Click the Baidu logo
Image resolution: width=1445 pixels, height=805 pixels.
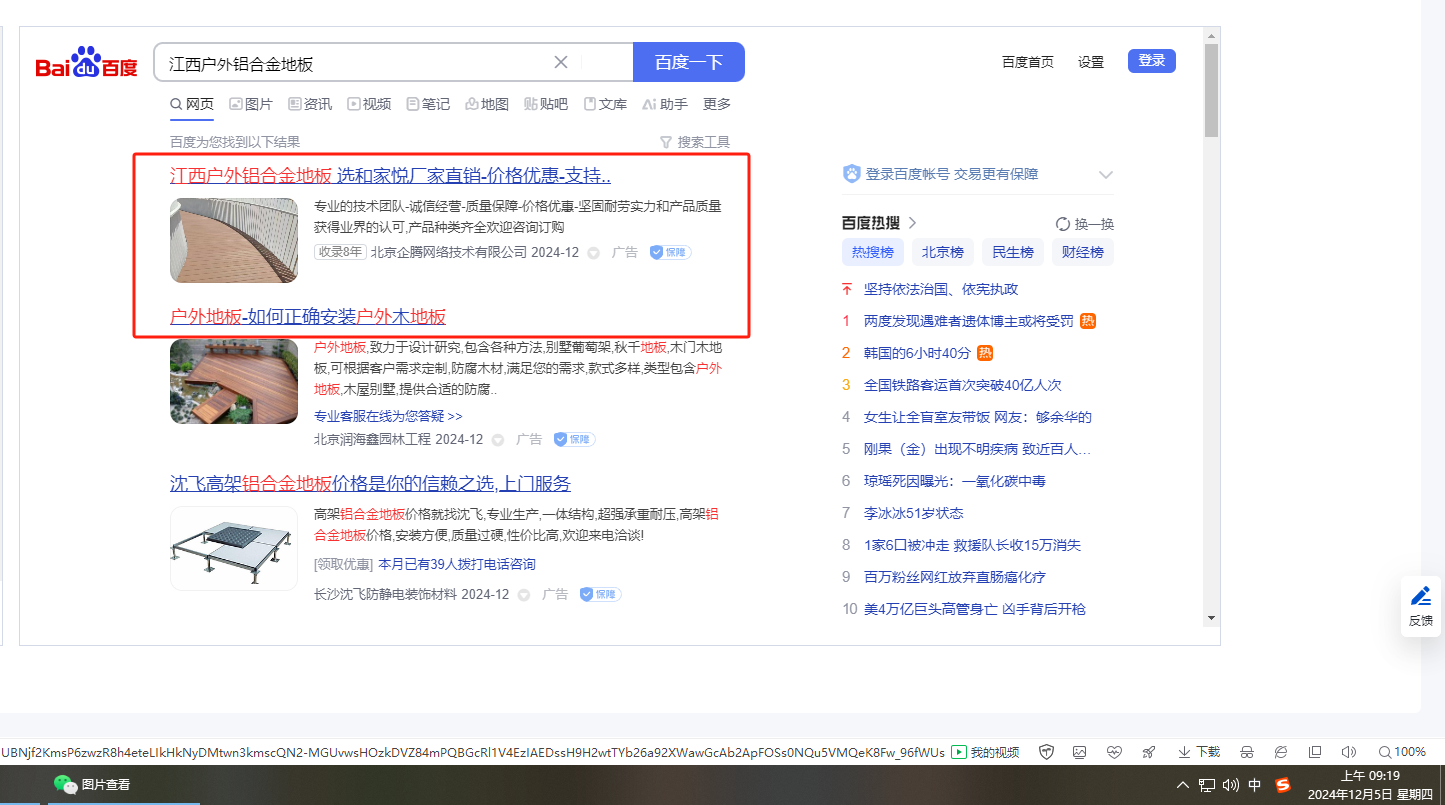86,63
